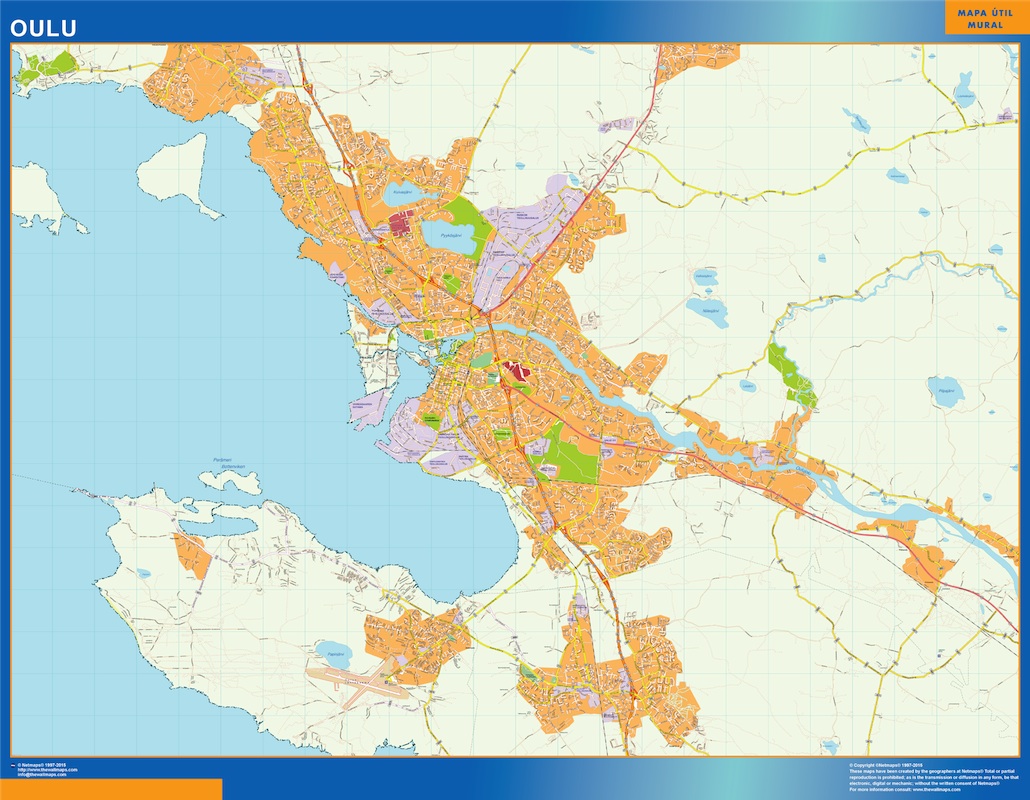This screenshot has height=800, width=1030.
Task: Select the dark red area in the city center
Action: (x=517, y=373)
